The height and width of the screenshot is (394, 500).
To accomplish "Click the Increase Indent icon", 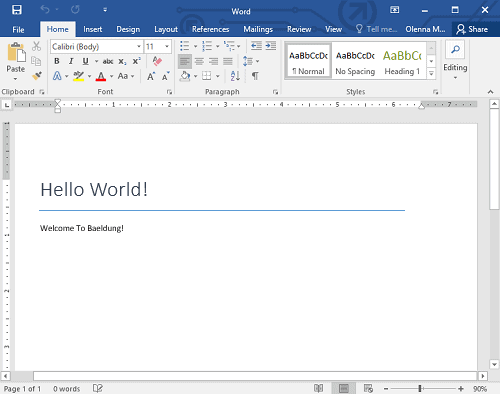I will [271, 46].
